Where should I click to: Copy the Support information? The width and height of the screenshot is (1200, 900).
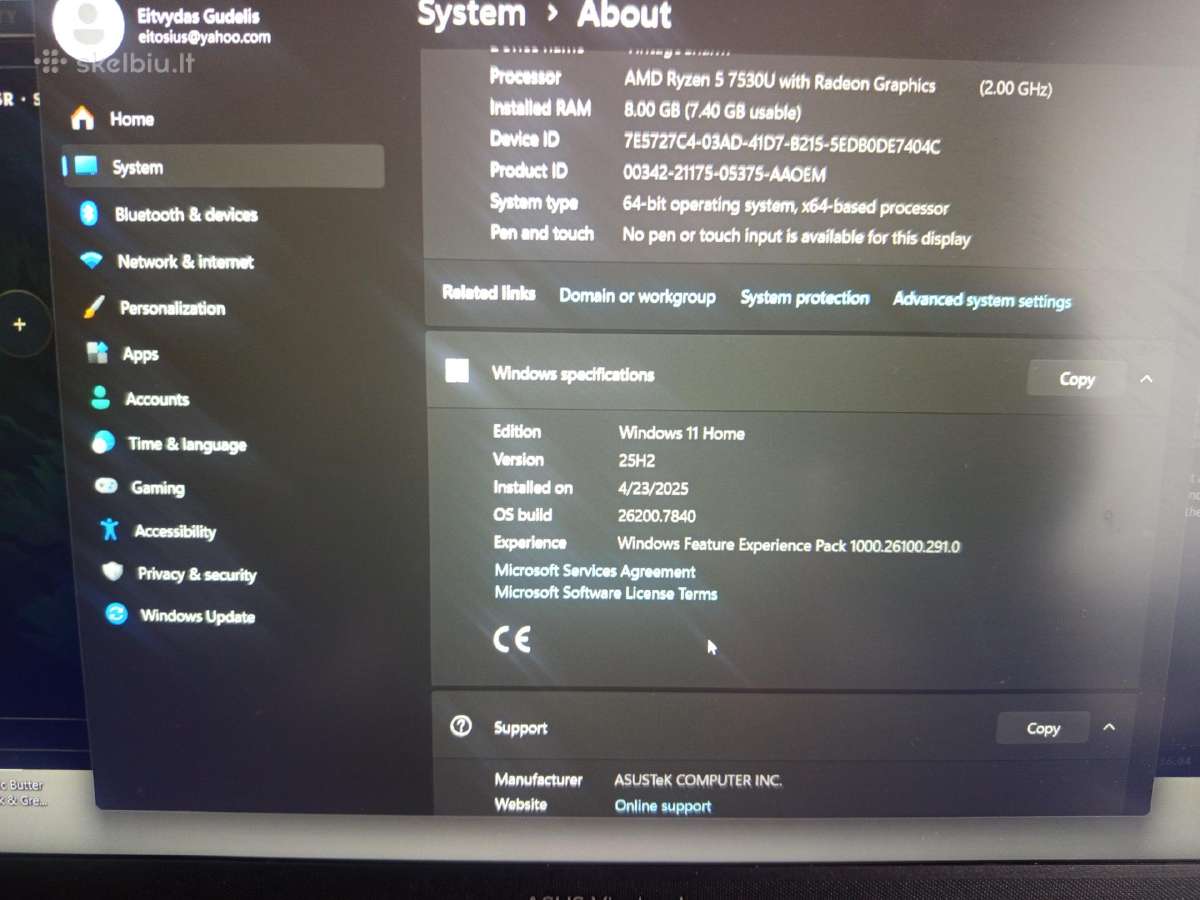[x=1043, y=729]
